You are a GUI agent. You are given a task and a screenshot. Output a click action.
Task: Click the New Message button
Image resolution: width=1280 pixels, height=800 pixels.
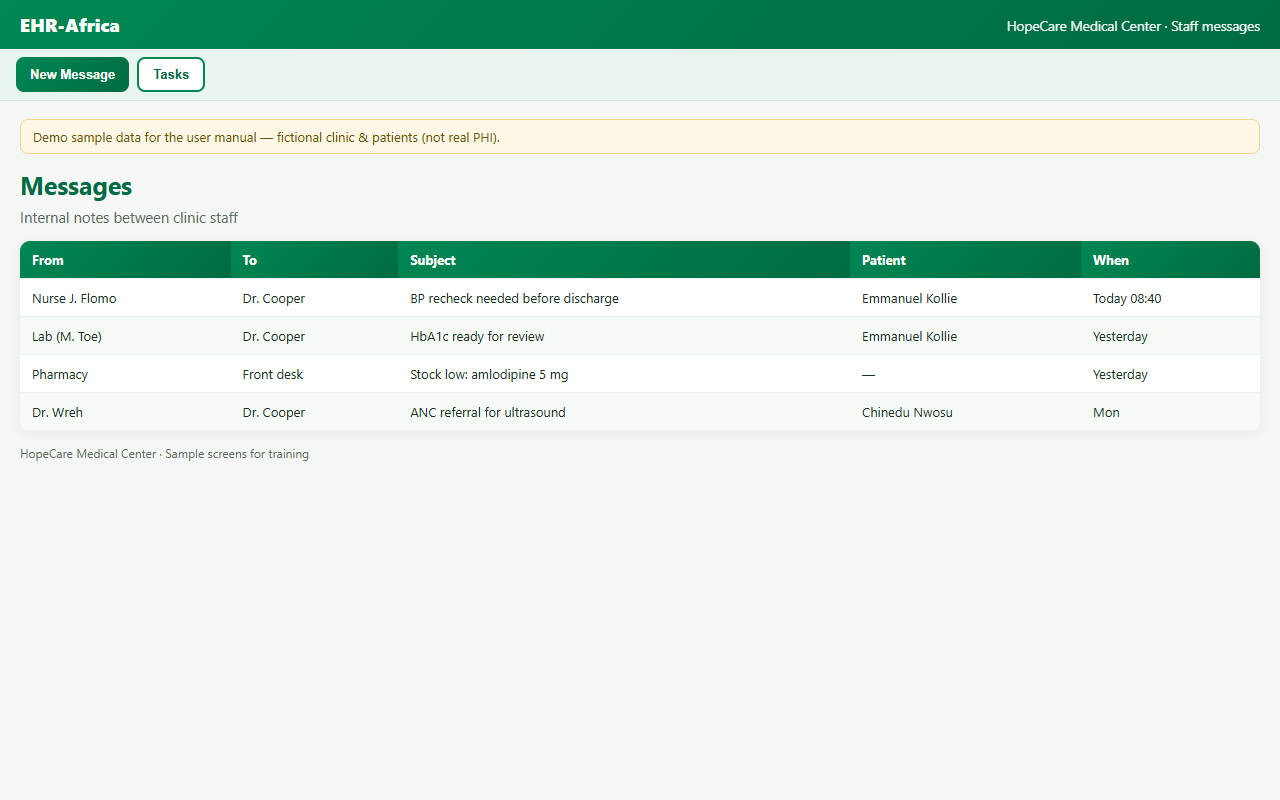tap(72, 74)
